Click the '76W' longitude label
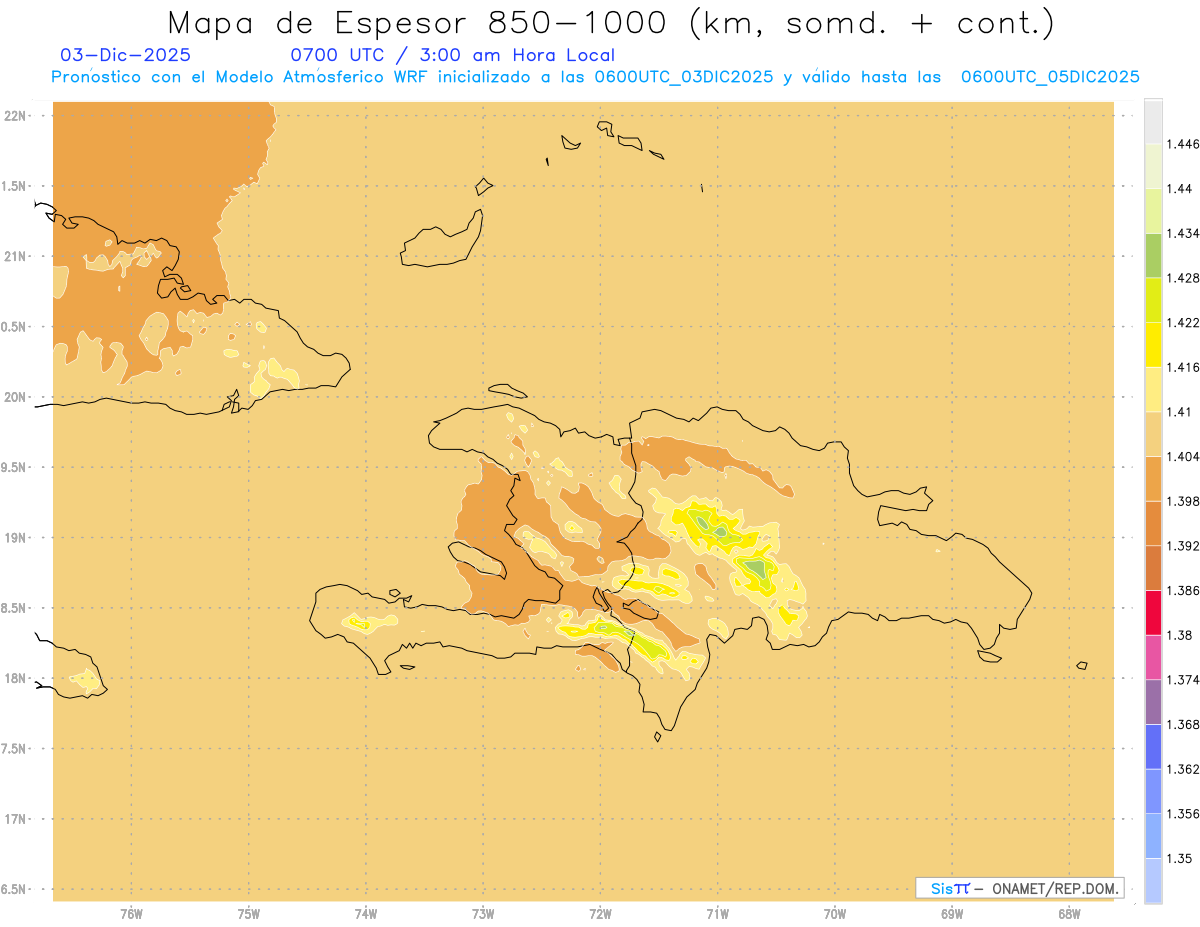 coord(131,913)
